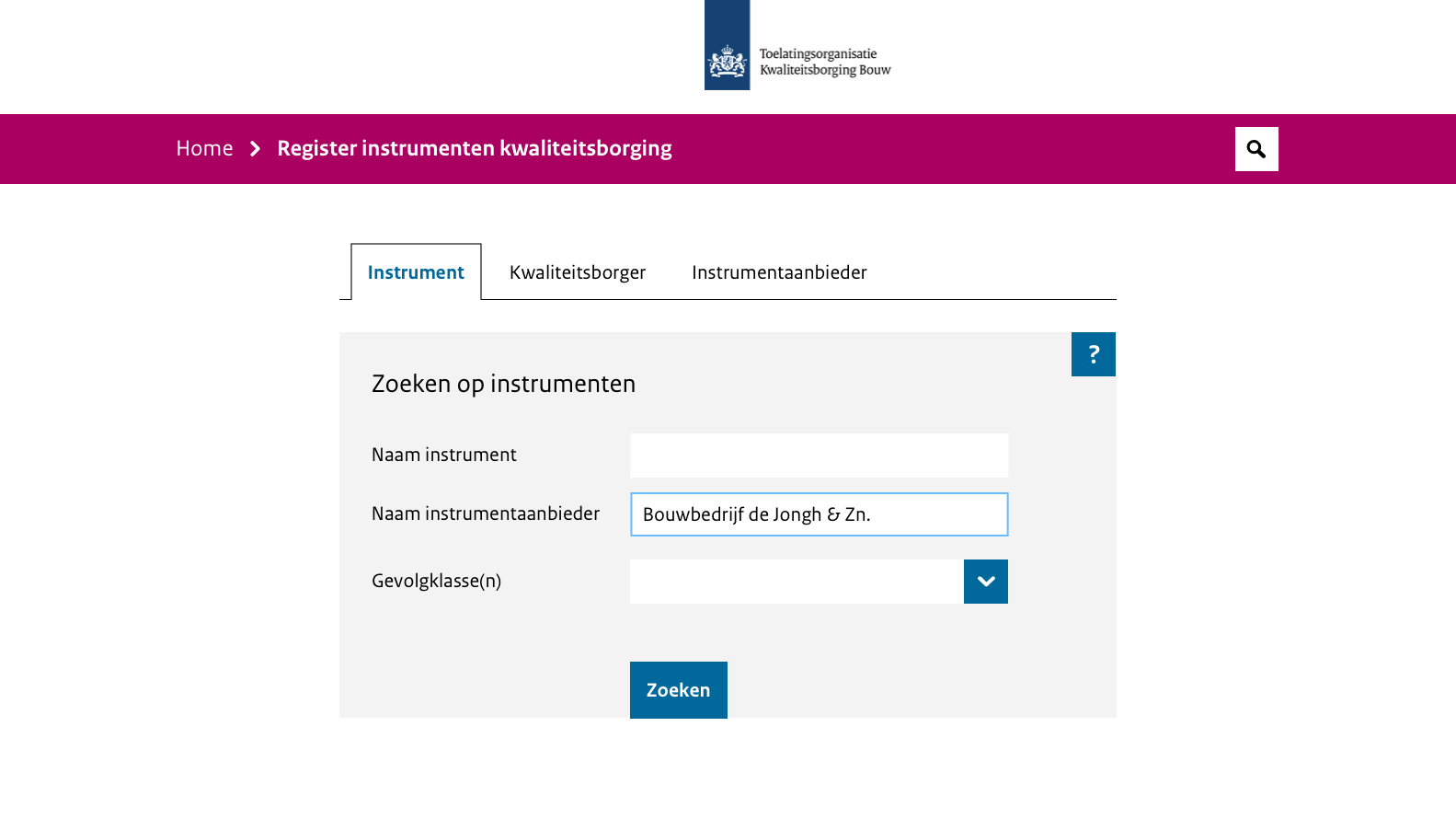Click the Rijksoverheid crest logo

click(728, 45)
